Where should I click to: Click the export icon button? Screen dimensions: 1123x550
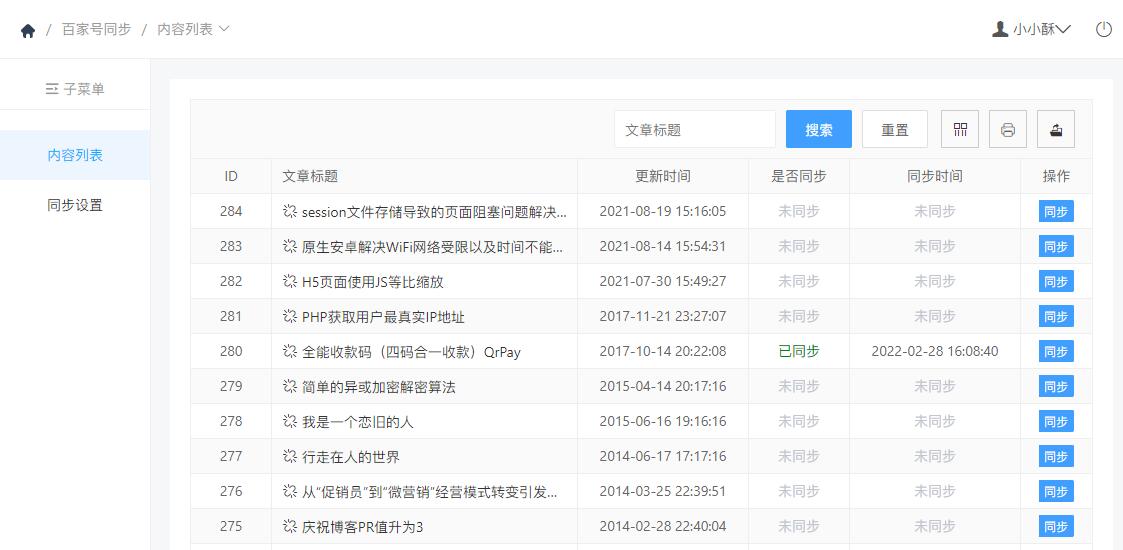1056,130
